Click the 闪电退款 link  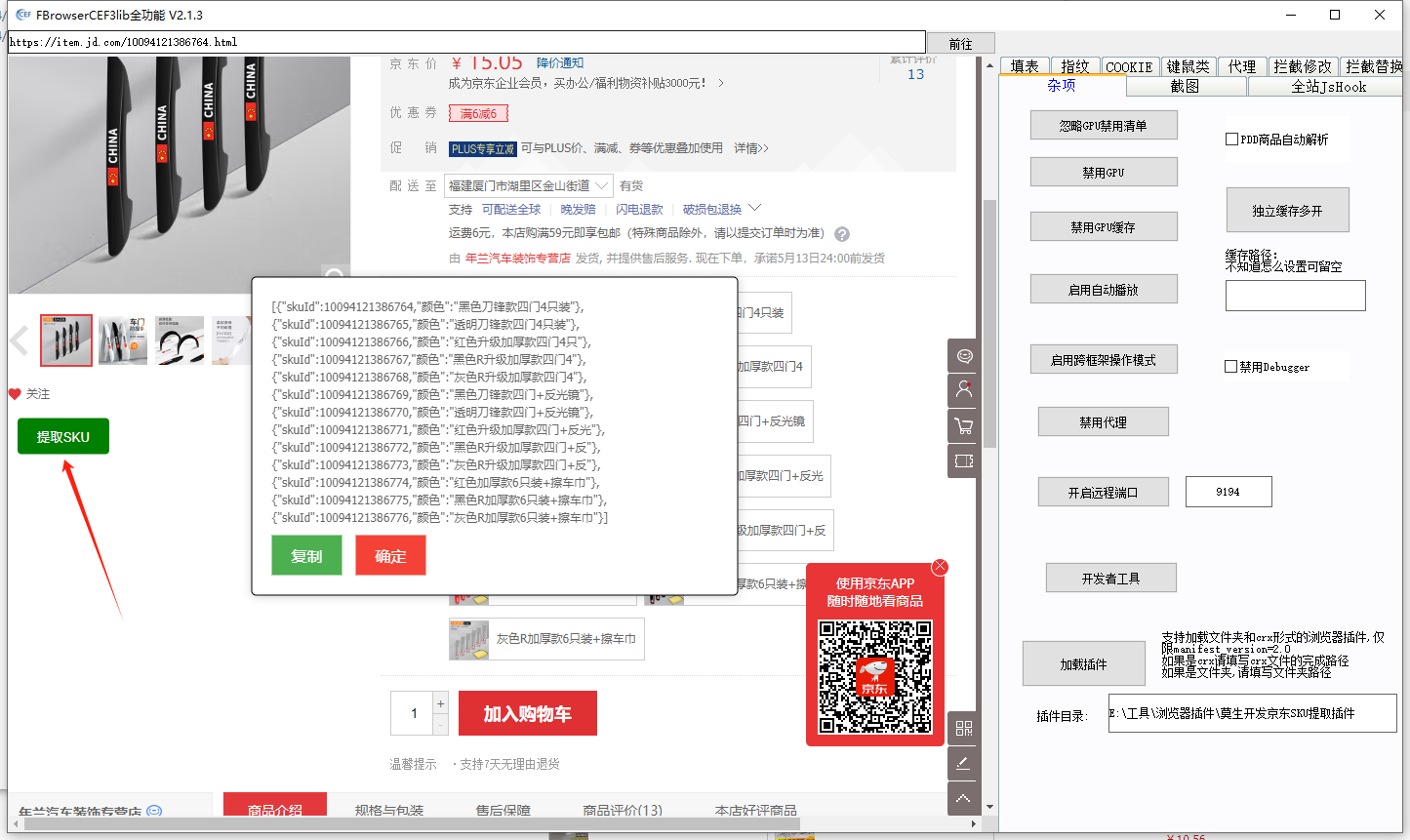639,210
